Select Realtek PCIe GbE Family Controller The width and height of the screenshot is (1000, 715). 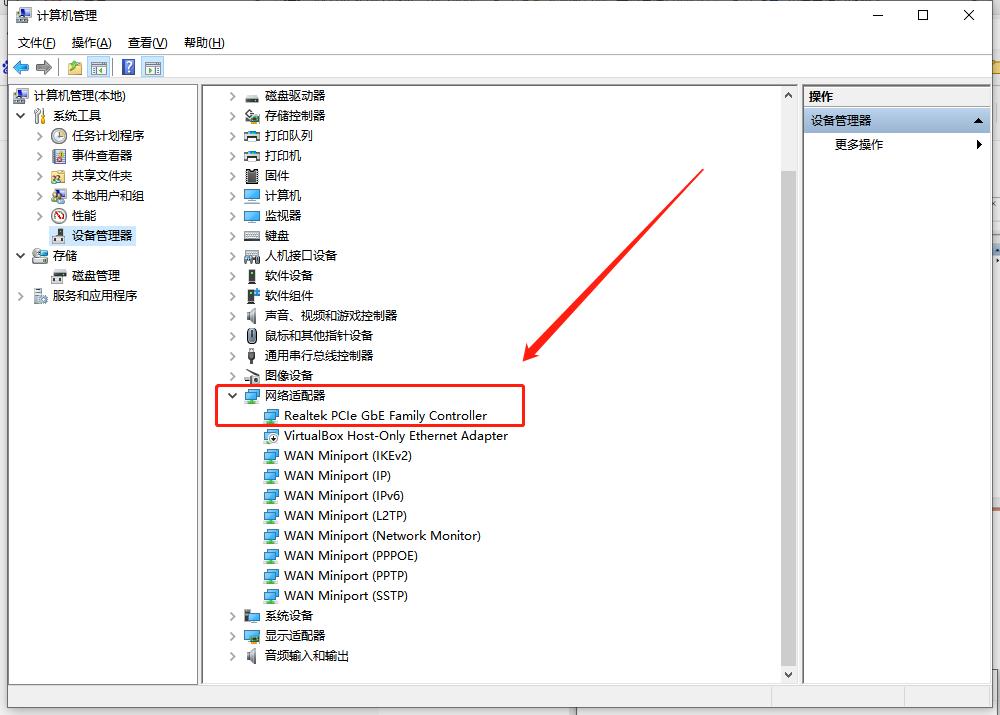coord(385,416)
